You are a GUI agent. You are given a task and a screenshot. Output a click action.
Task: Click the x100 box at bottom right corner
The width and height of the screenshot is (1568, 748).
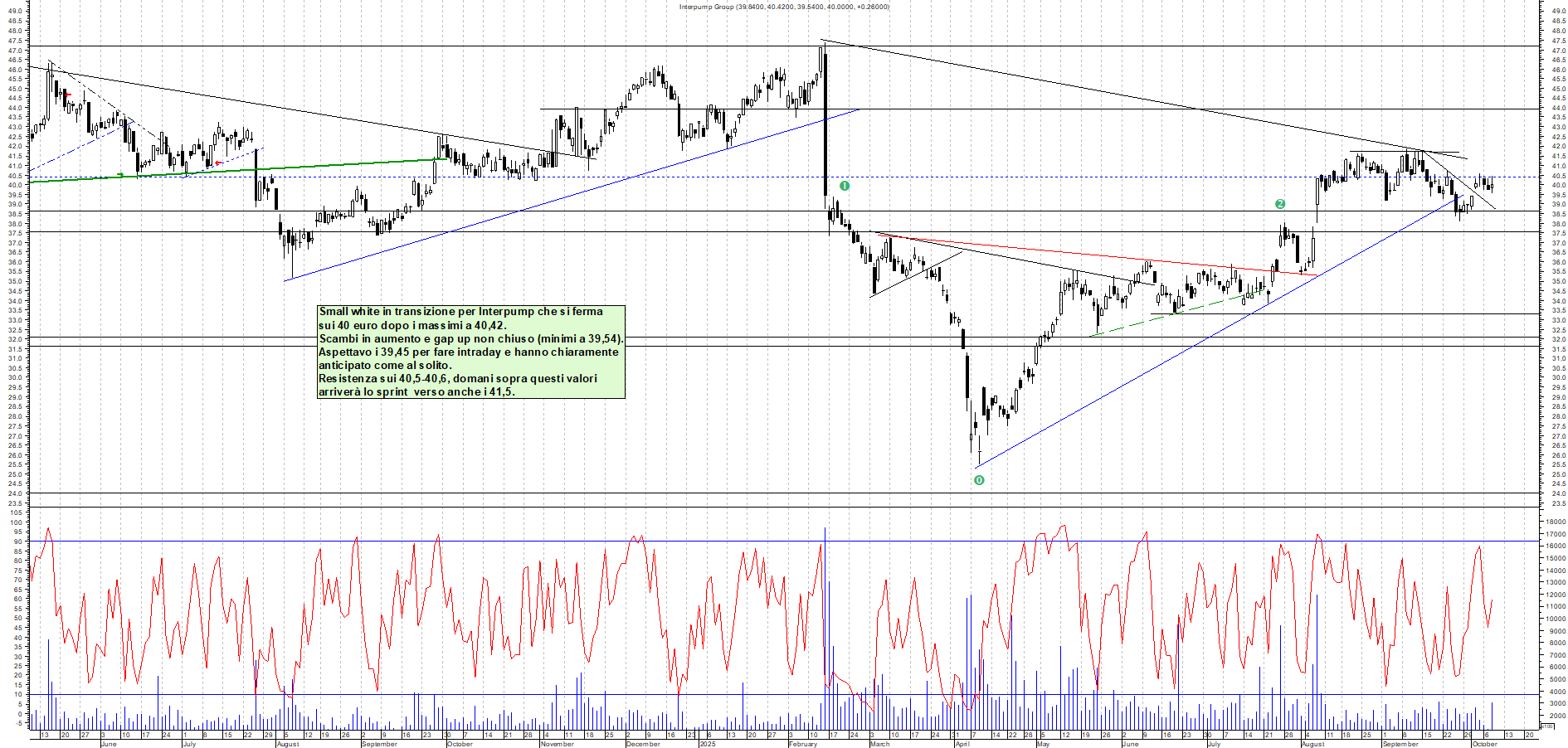(1546, 726)
